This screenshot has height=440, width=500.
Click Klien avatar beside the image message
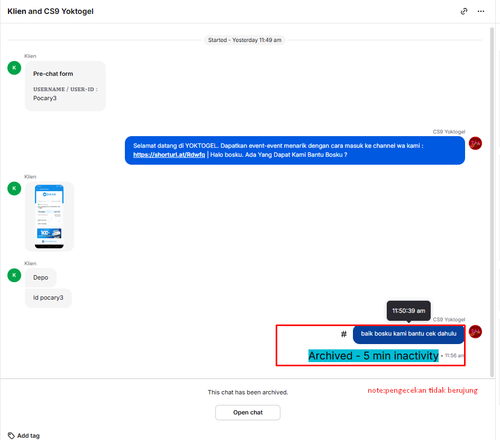coord(14,188)
